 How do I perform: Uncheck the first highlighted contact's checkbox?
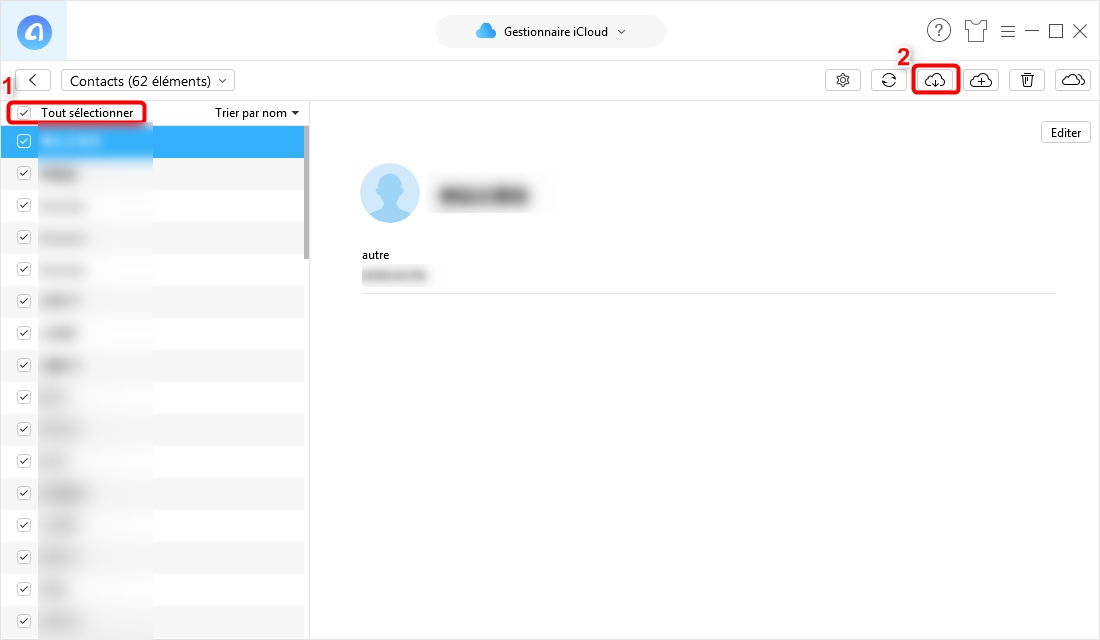coord(25,141)
